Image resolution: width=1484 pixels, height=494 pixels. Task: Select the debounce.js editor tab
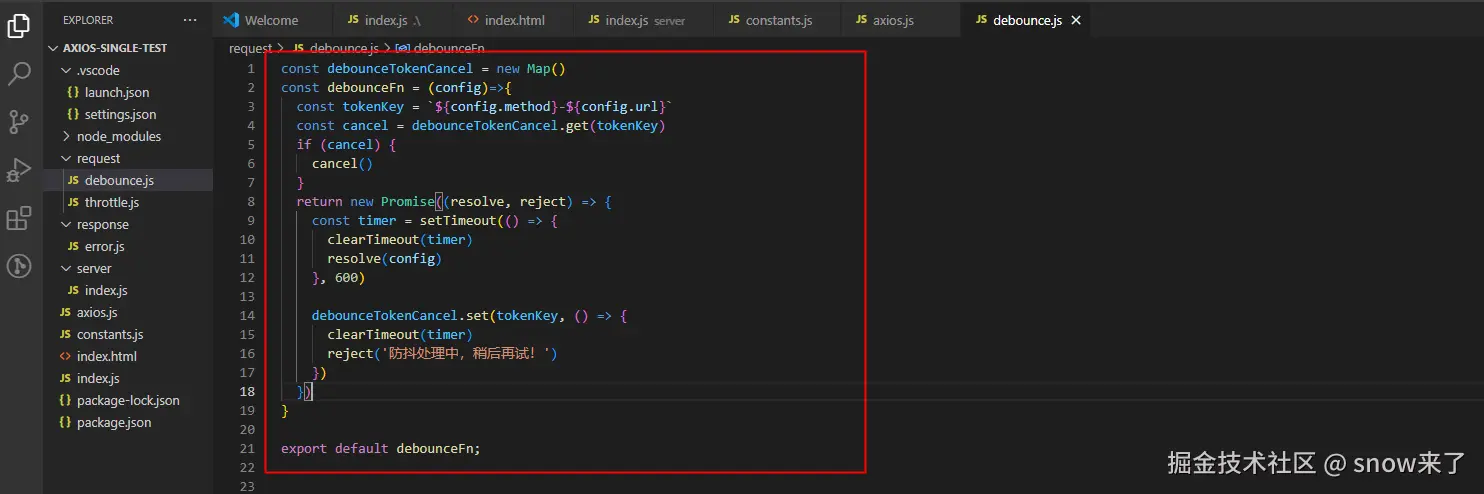click(1025, 20)
